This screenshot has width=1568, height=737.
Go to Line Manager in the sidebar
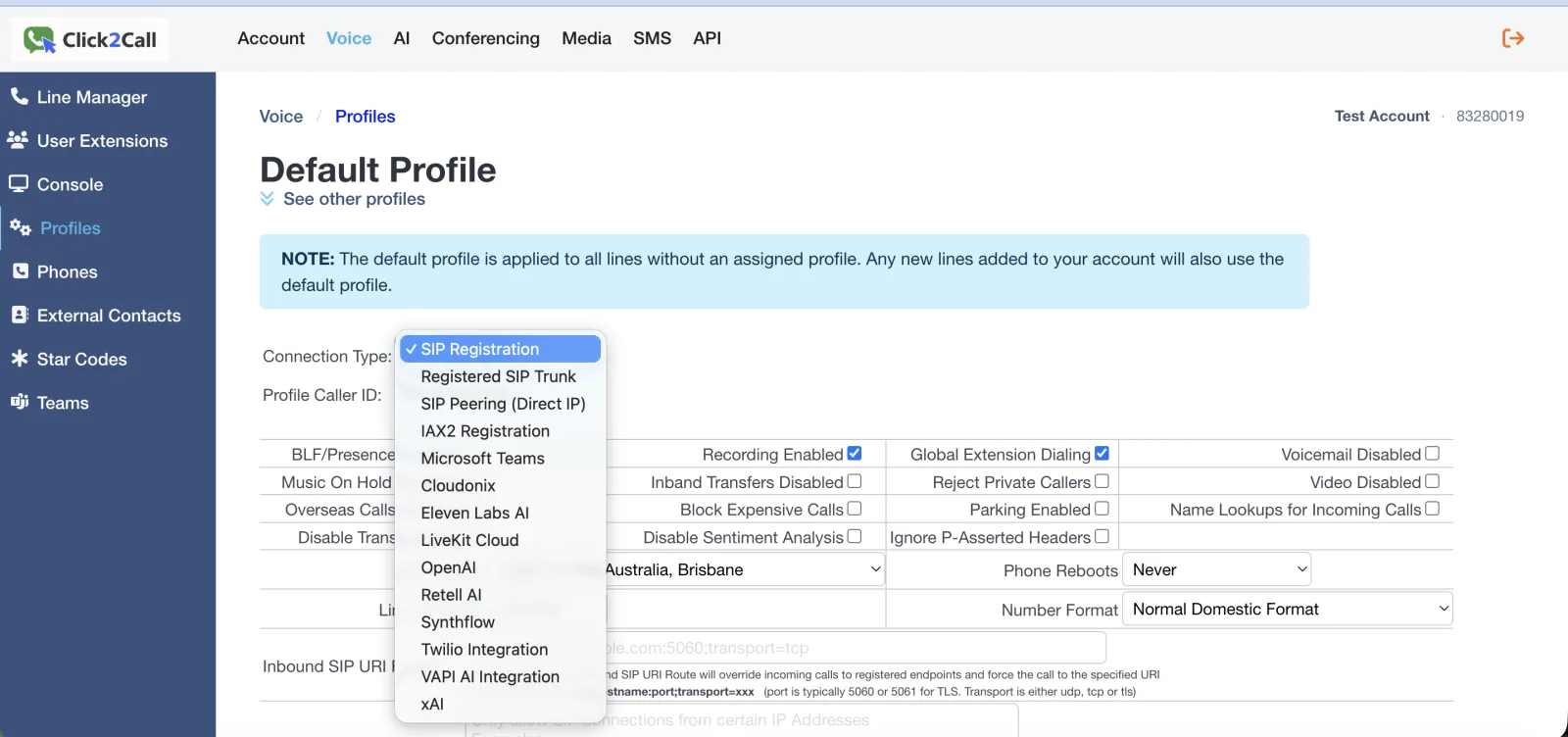click(x=92, y=97)
